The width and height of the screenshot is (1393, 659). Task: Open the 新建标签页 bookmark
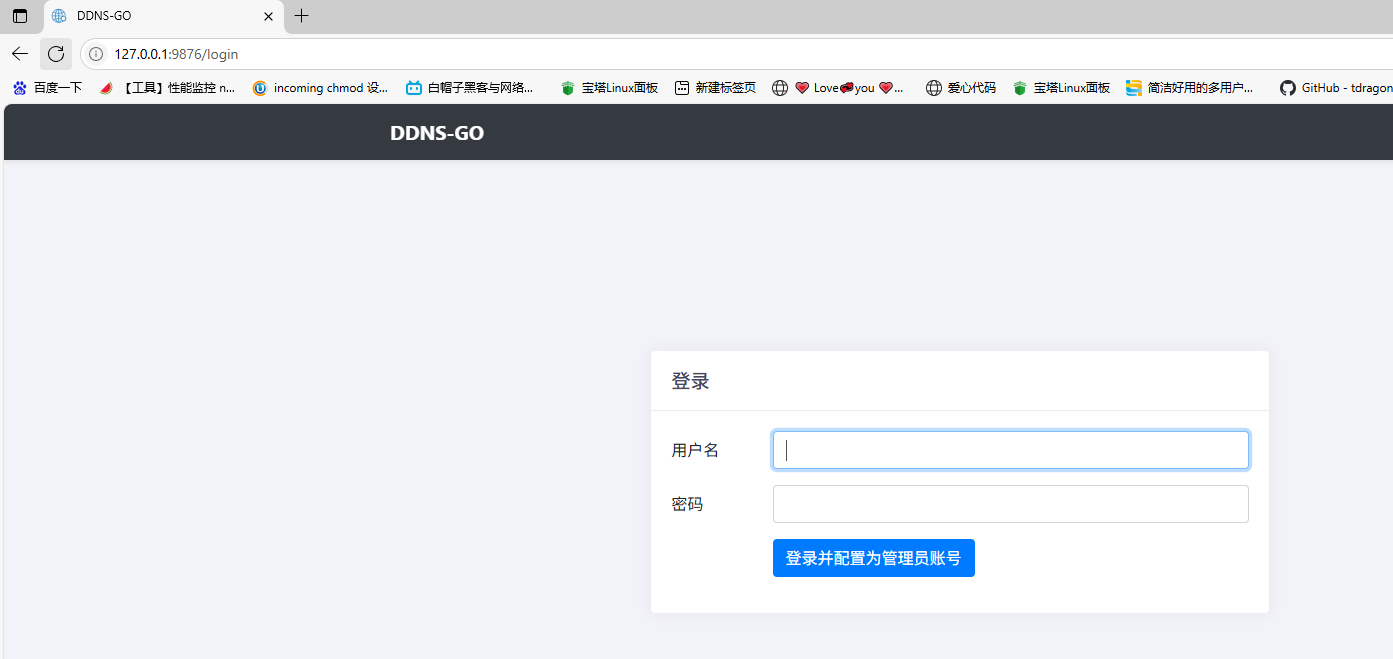(x=715, y=88)
